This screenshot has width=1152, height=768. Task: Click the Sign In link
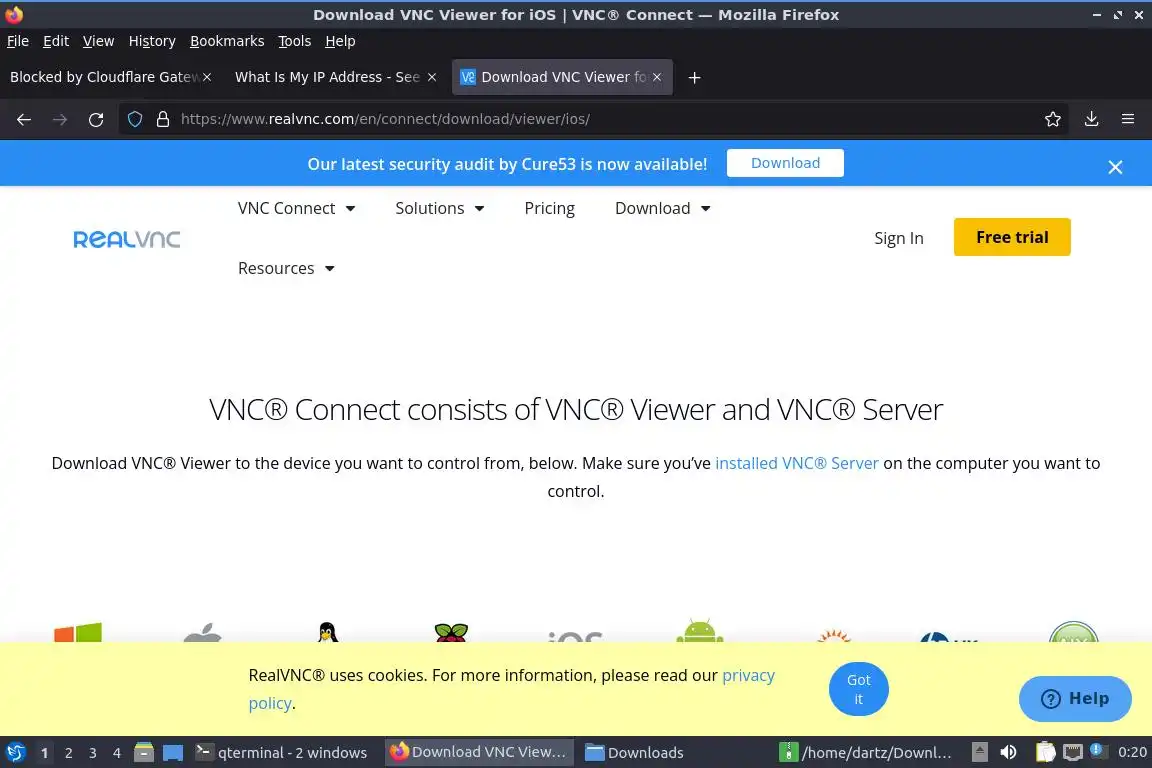(x=899, y=238)
